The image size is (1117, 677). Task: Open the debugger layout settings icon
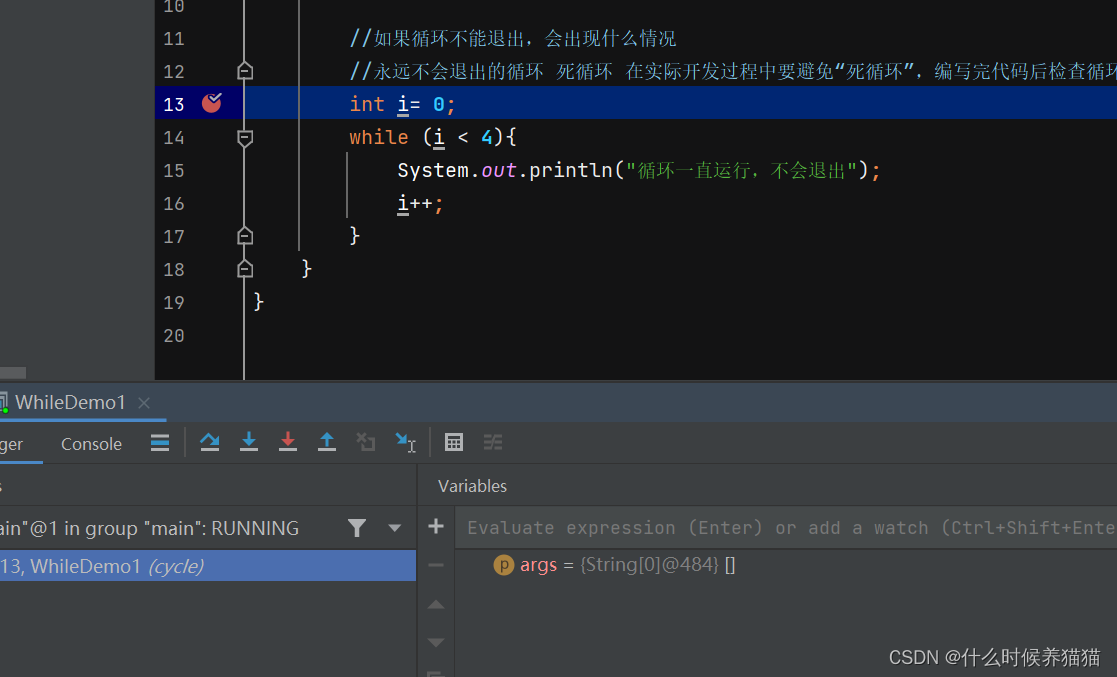click(493, 442)
